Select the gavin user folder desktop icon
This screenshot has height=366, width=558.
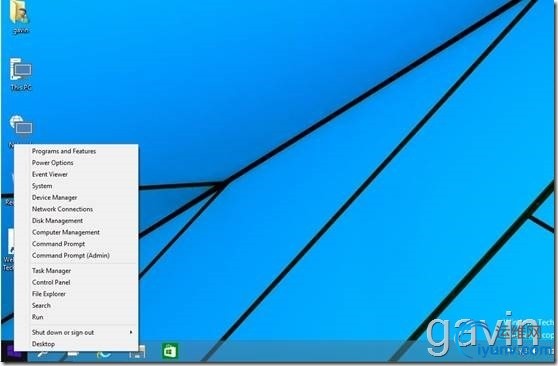coord(20,17)
